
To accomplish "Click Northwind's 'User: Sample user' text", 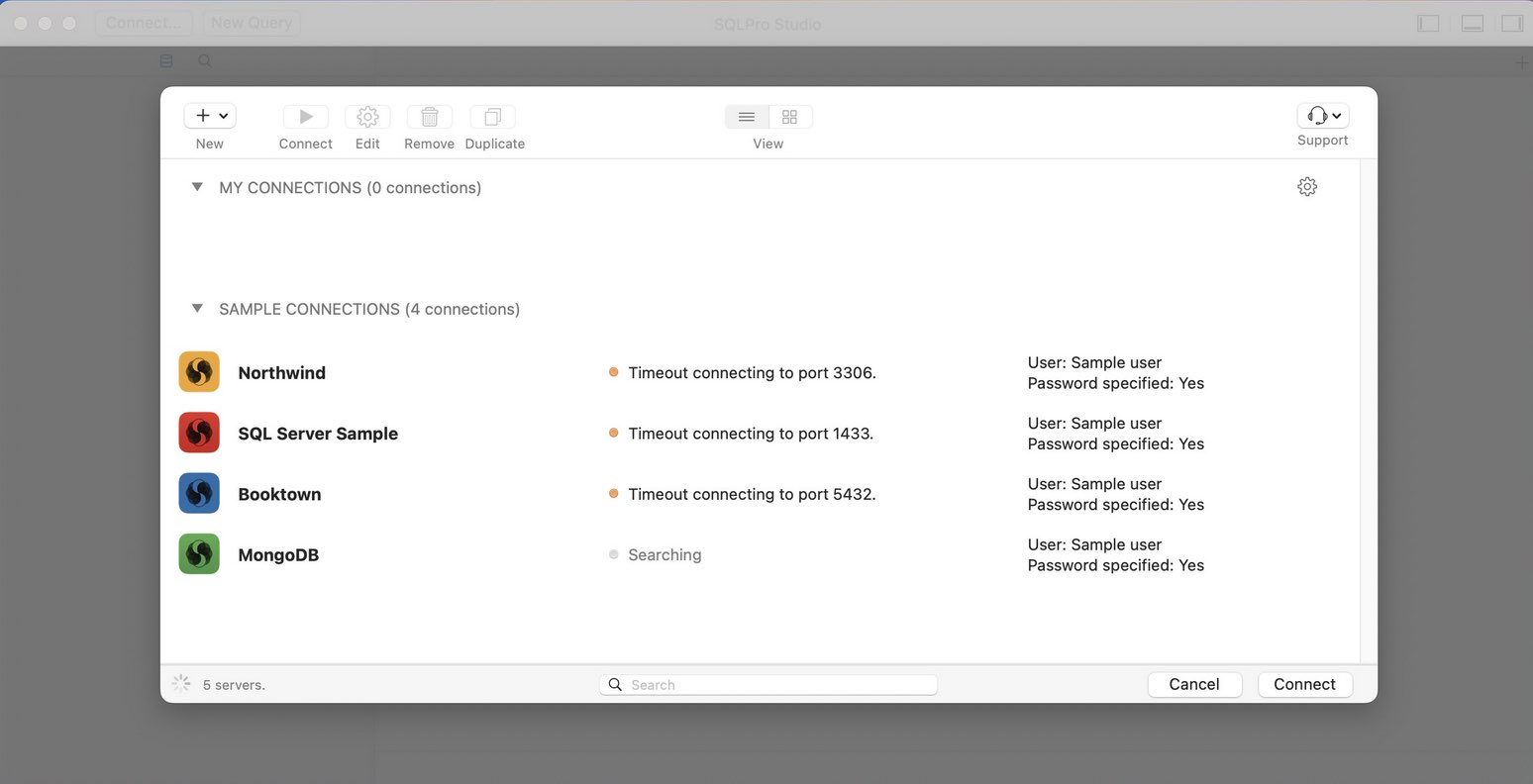I will [x=1094, y=362].
